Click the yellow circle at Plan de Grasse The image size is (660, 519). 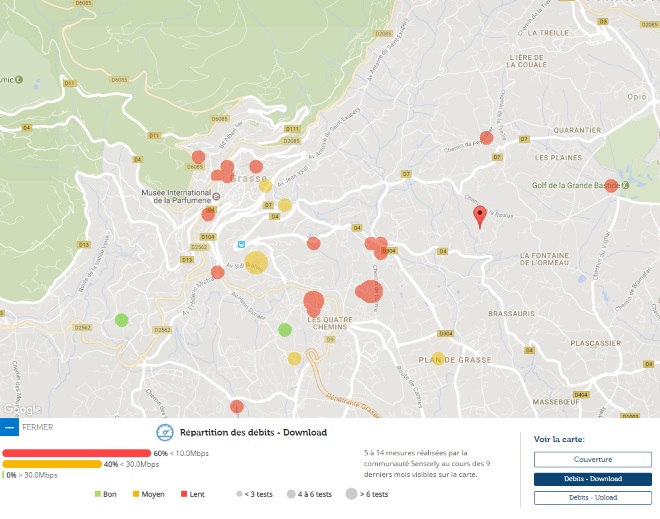[x=438, y=358]
